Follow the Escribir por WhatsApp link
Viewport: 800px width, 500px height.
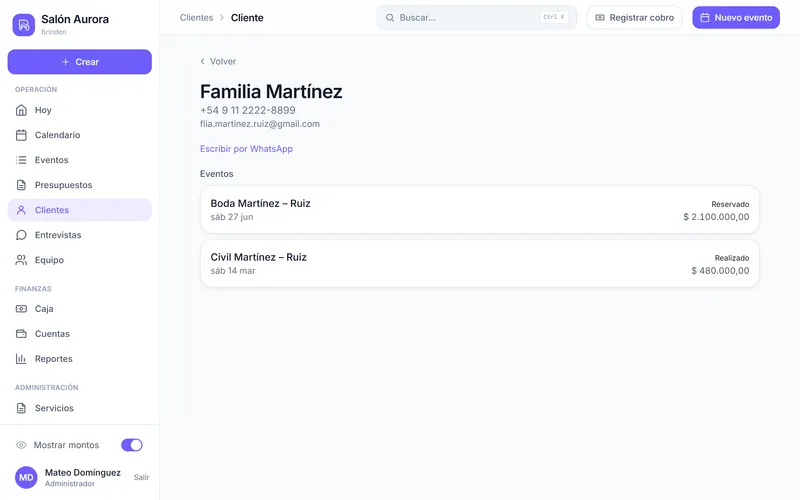(246, 149)
